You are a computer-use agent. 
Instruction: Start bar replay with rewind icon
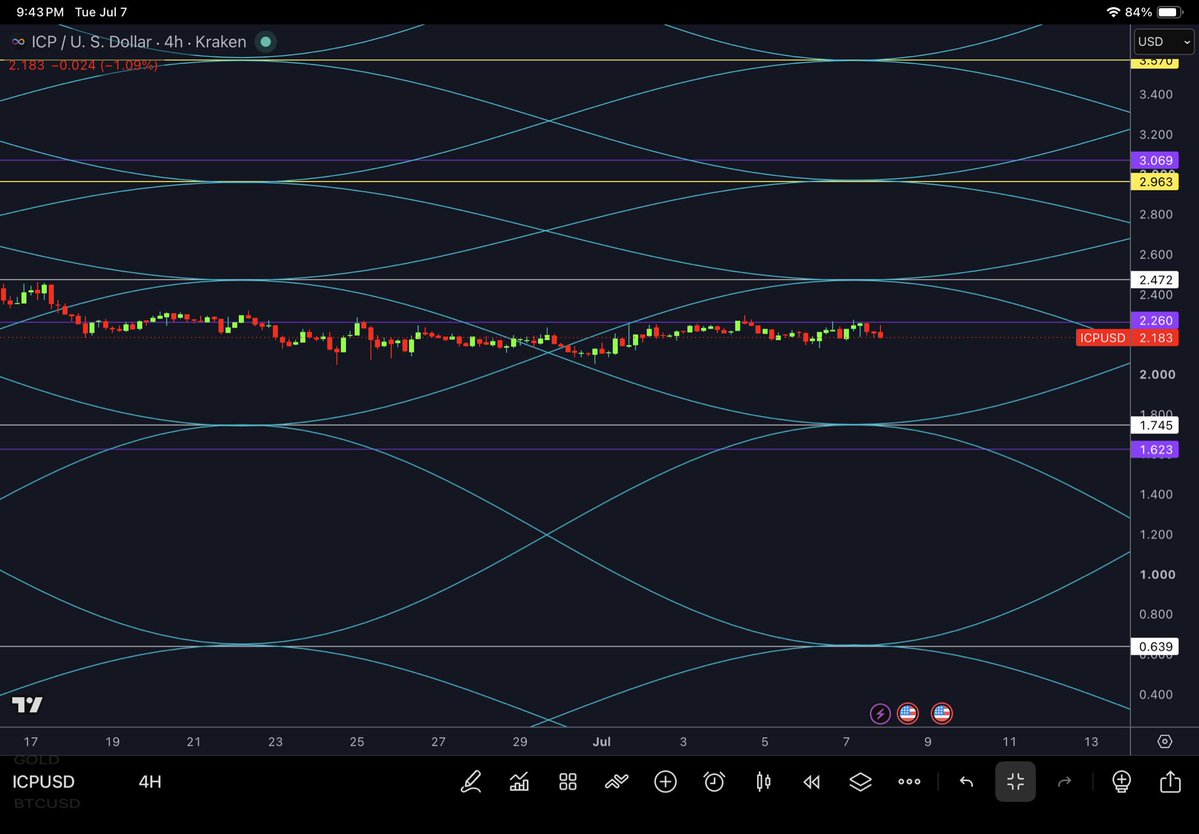(x=811, y=781)
